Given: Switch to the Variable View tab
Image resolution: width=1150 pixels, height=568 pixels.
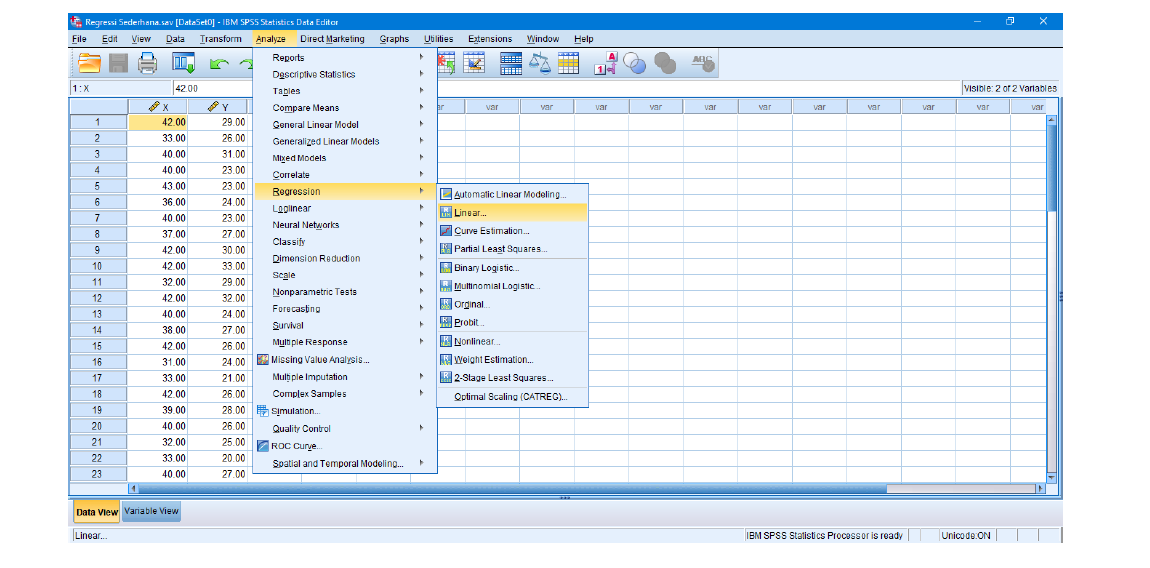Looking at the screenshot, I should coord(151,511).
